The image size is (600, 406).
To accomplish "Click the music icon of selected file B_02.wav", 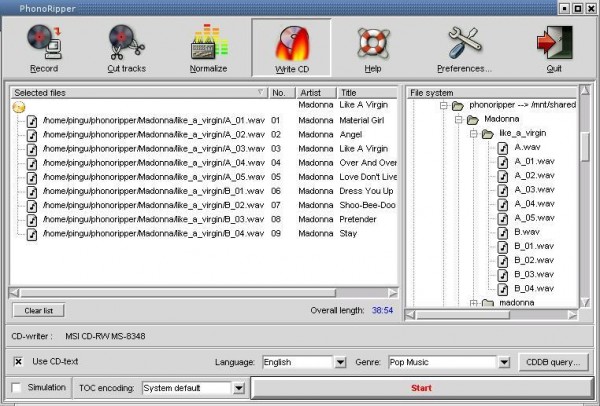I will [32, 206].
